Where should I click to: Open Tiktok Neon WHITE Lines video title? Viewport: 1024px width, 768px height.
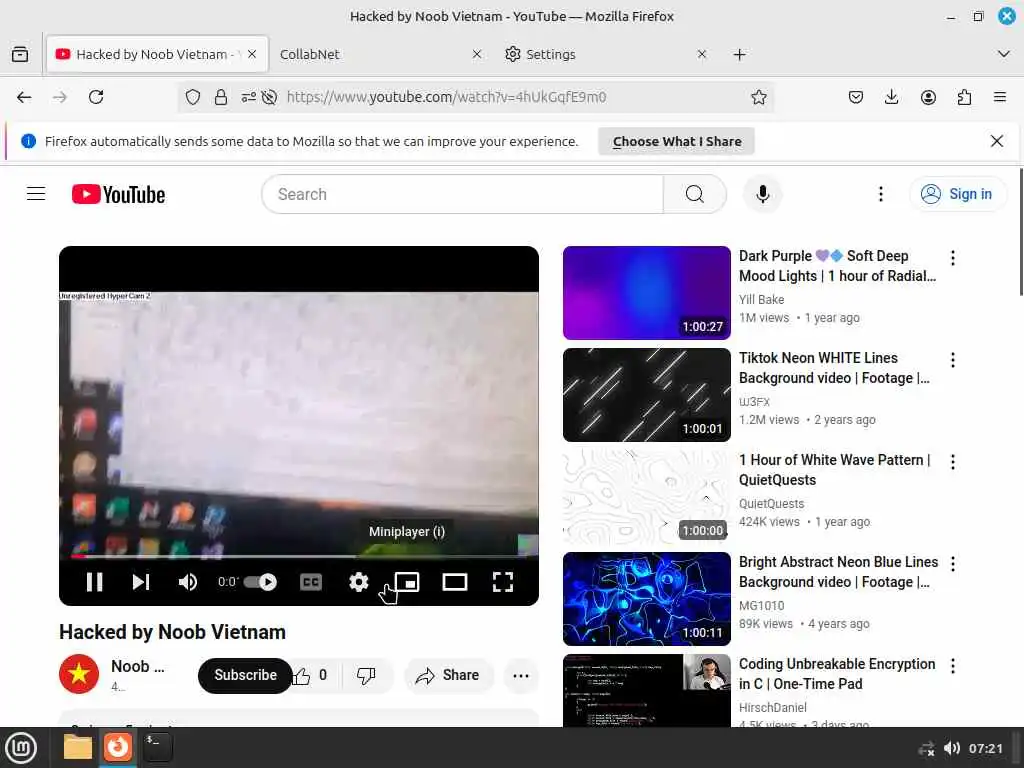[834, 368]
